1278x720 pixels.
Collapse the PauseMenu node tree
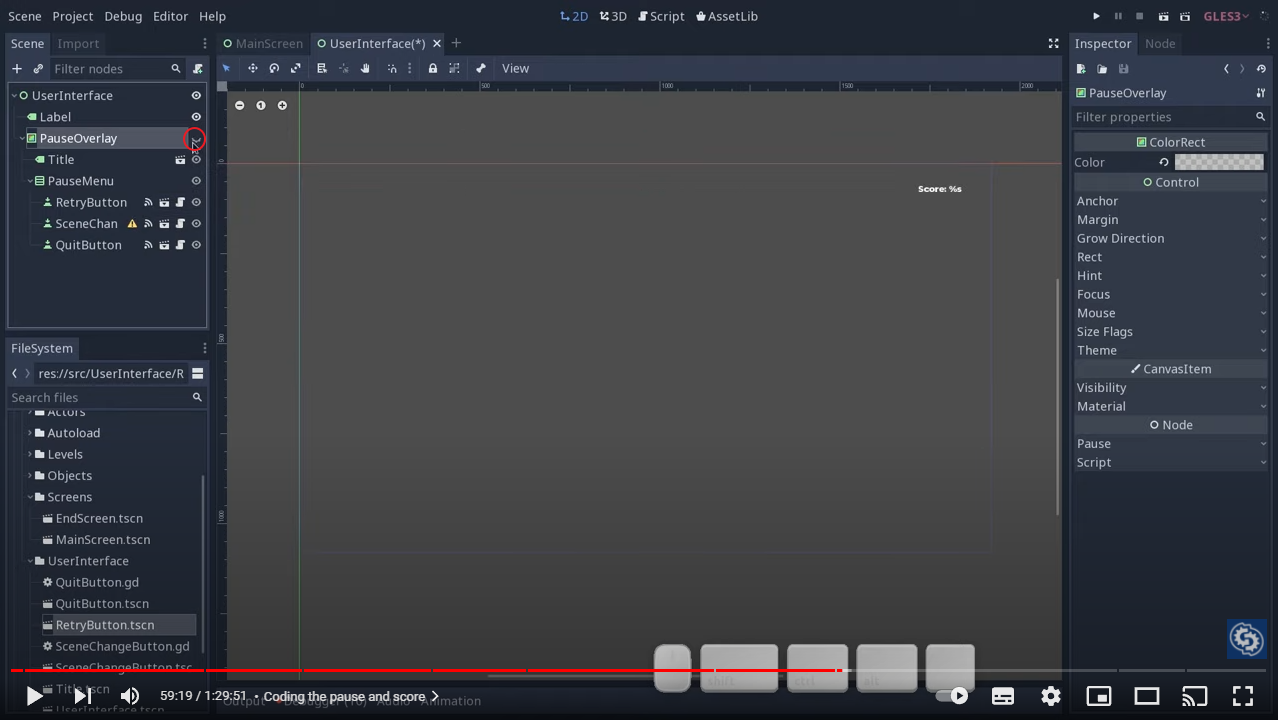31,181
